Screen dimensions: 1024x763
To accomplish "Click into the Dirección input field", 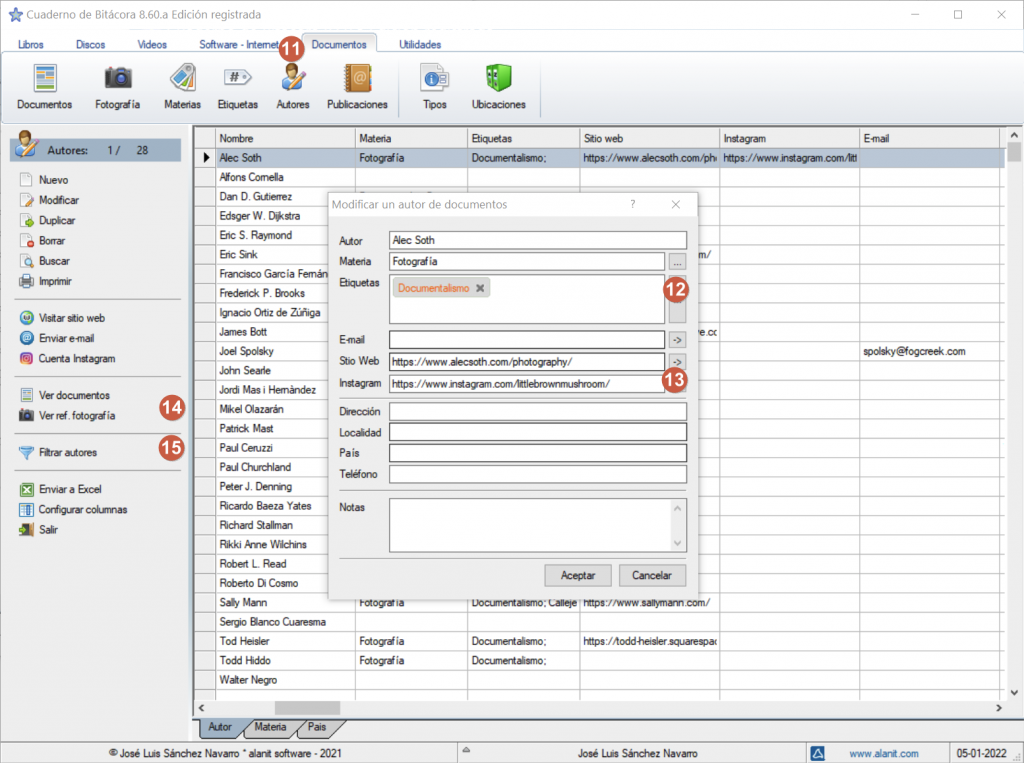I will point(537,411).
